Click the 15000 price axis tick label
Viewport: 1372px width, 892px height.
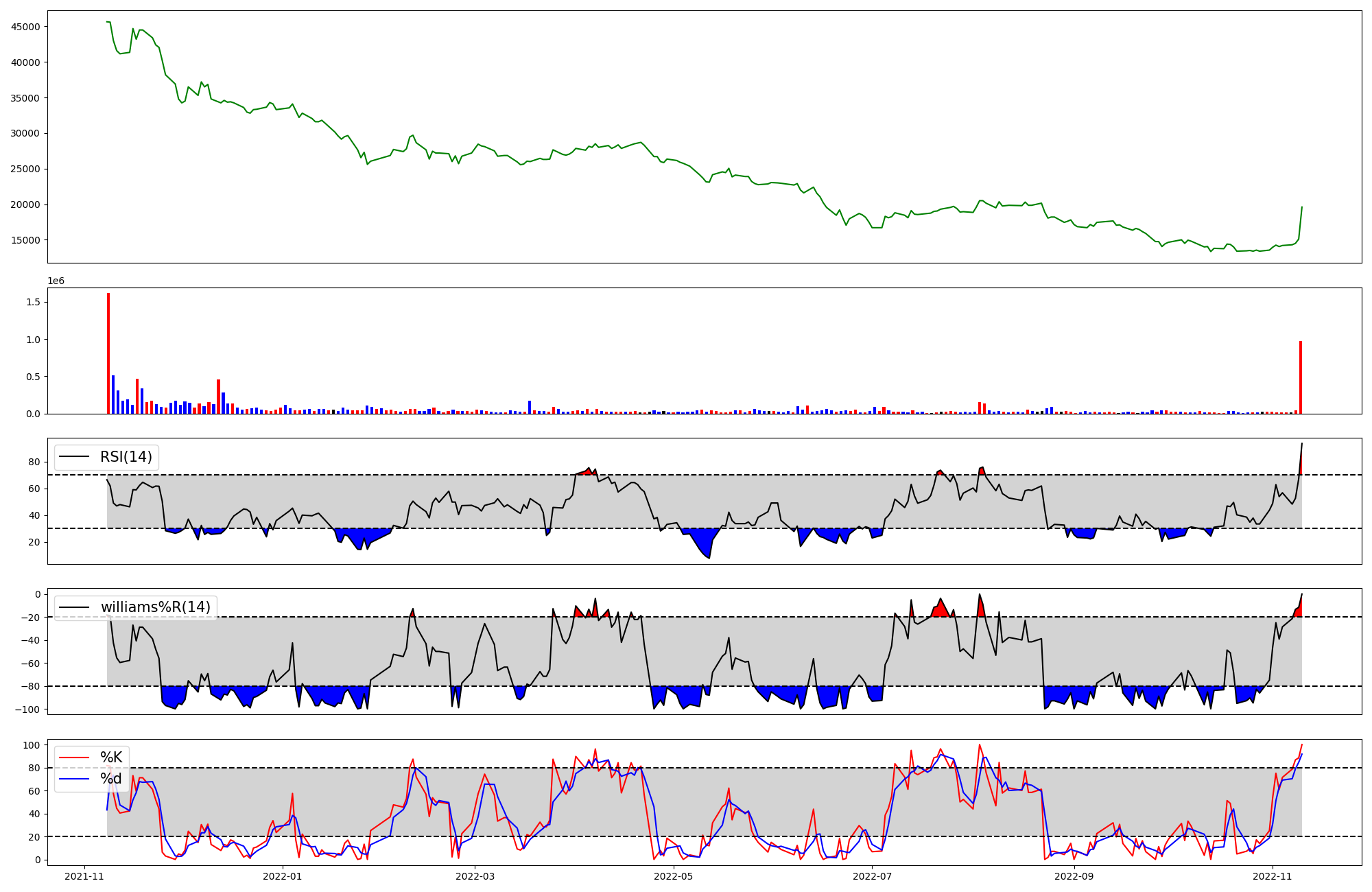point(26,240)
